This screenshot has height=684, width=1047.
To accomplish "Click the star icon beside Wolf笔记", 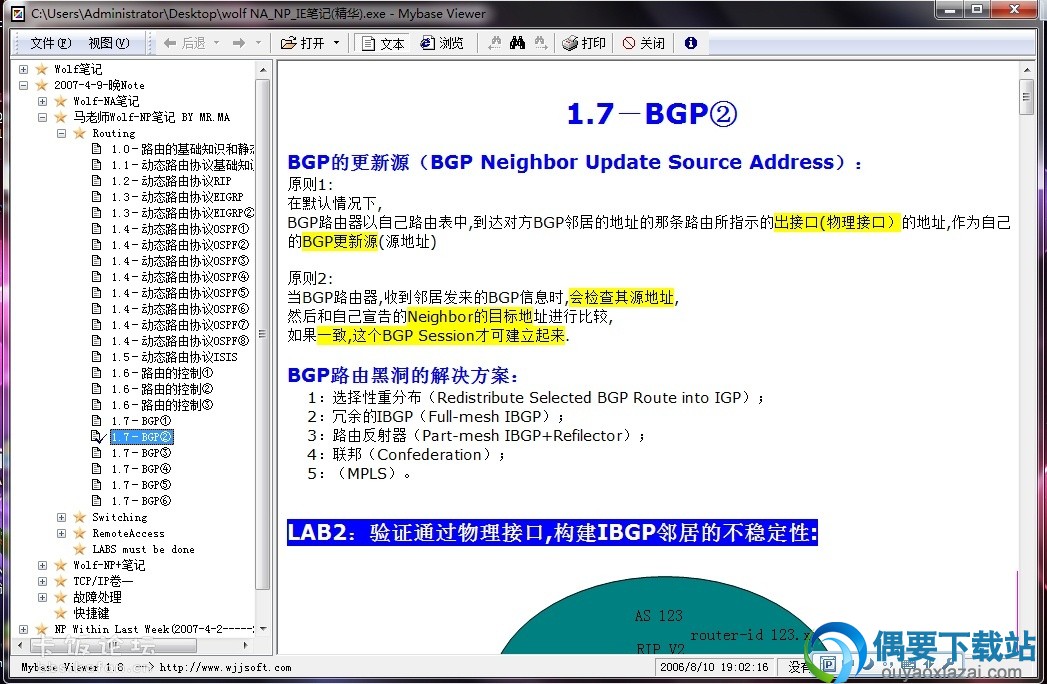I will pos(41,69).
